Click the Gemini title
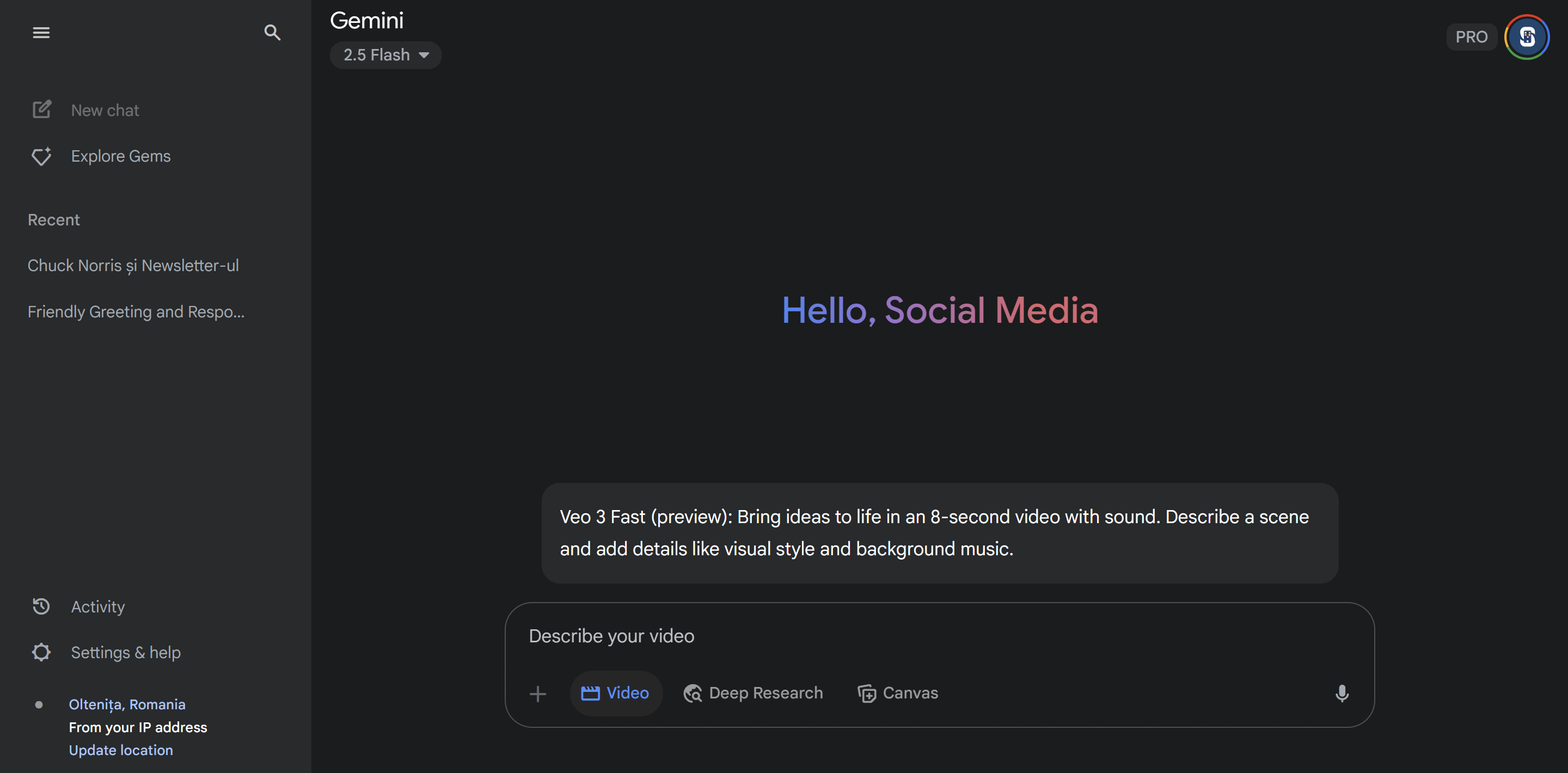Viewport: 1568px width, 773px height. click(x=366, y=21)
